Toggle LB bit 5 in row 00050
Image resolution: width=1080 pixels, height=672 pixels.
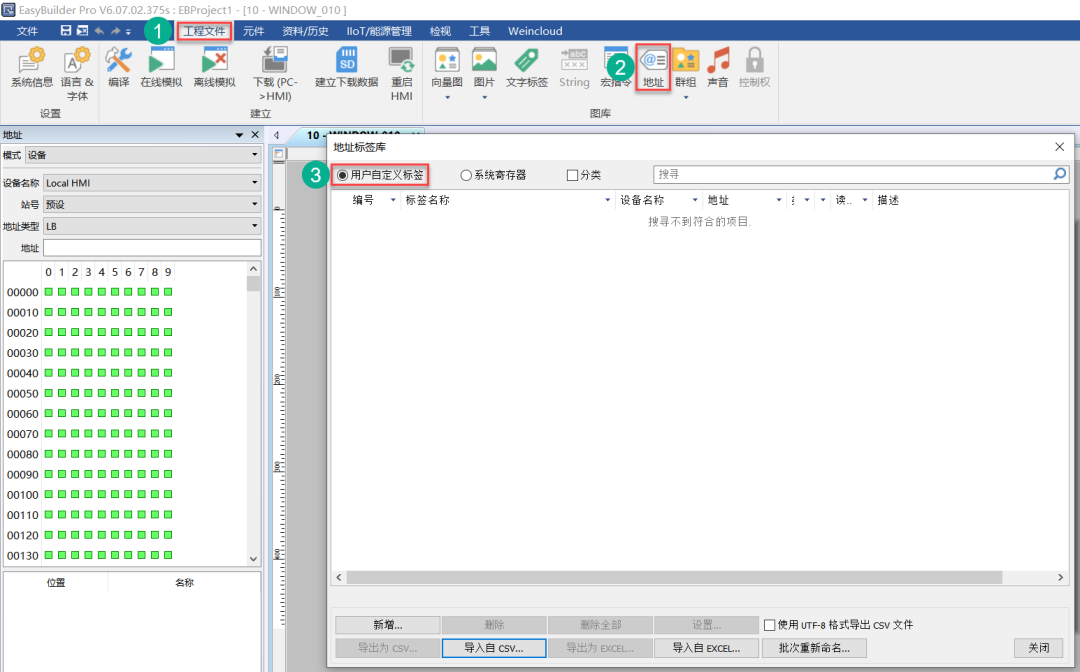click(115, 393)
